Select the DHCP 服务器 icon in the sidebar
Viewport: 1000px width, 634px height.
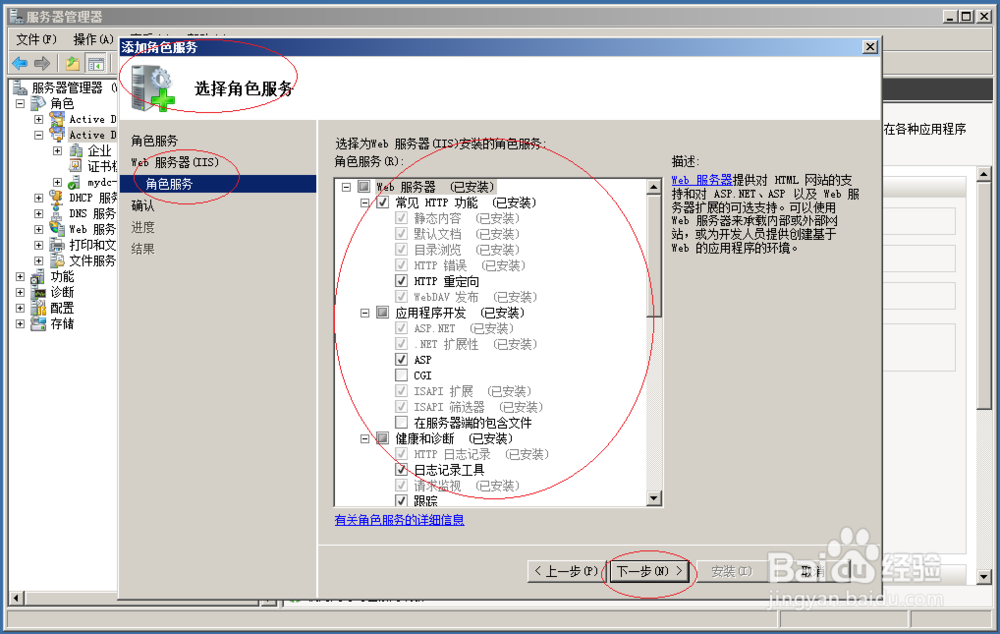(57, 198)
